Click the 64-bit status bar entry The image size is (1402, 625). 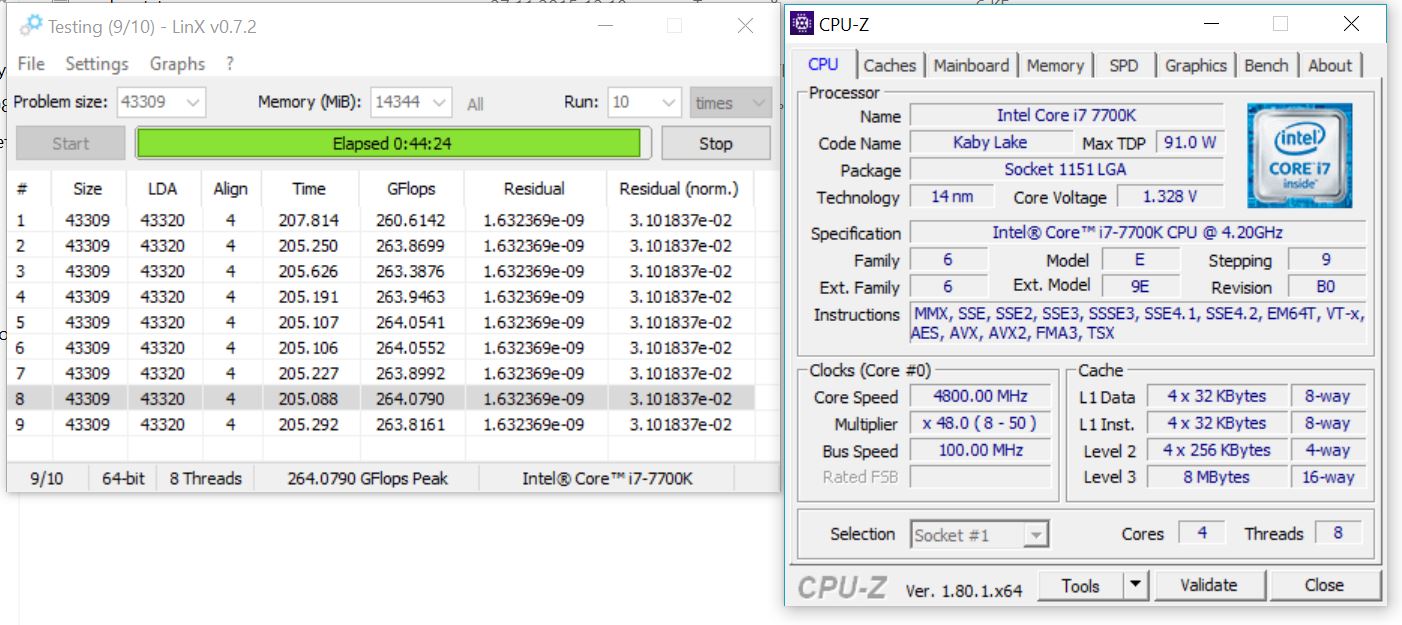point(123,478)
